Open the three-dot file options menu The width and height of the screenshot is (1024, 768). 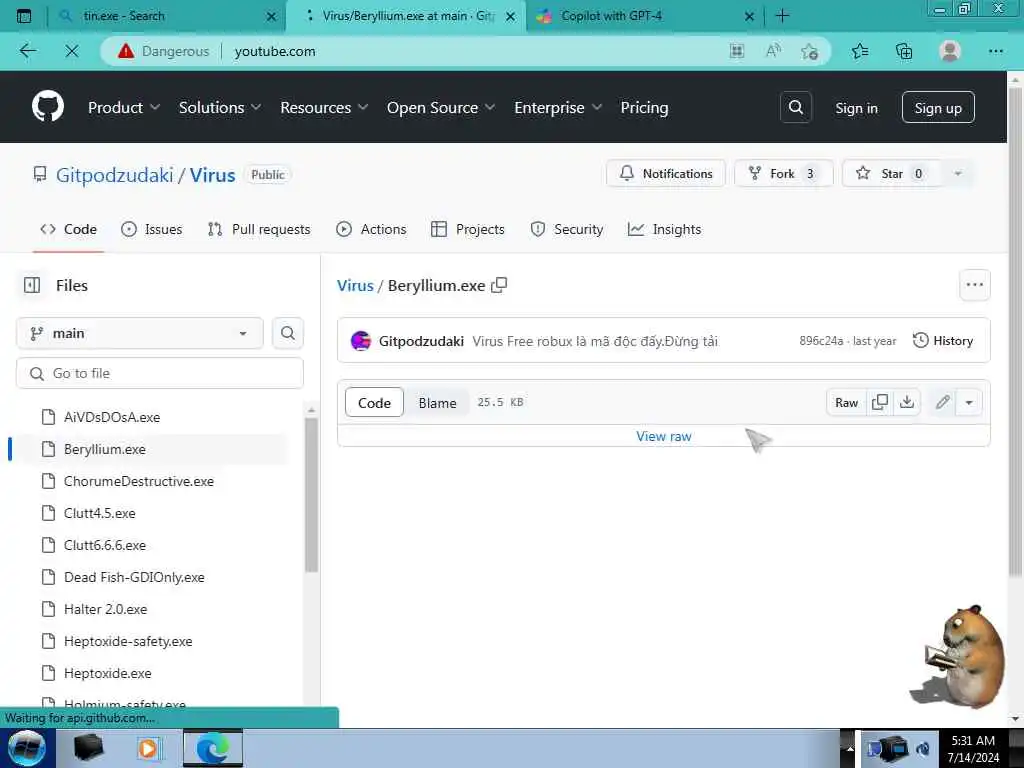pos(974,285)
